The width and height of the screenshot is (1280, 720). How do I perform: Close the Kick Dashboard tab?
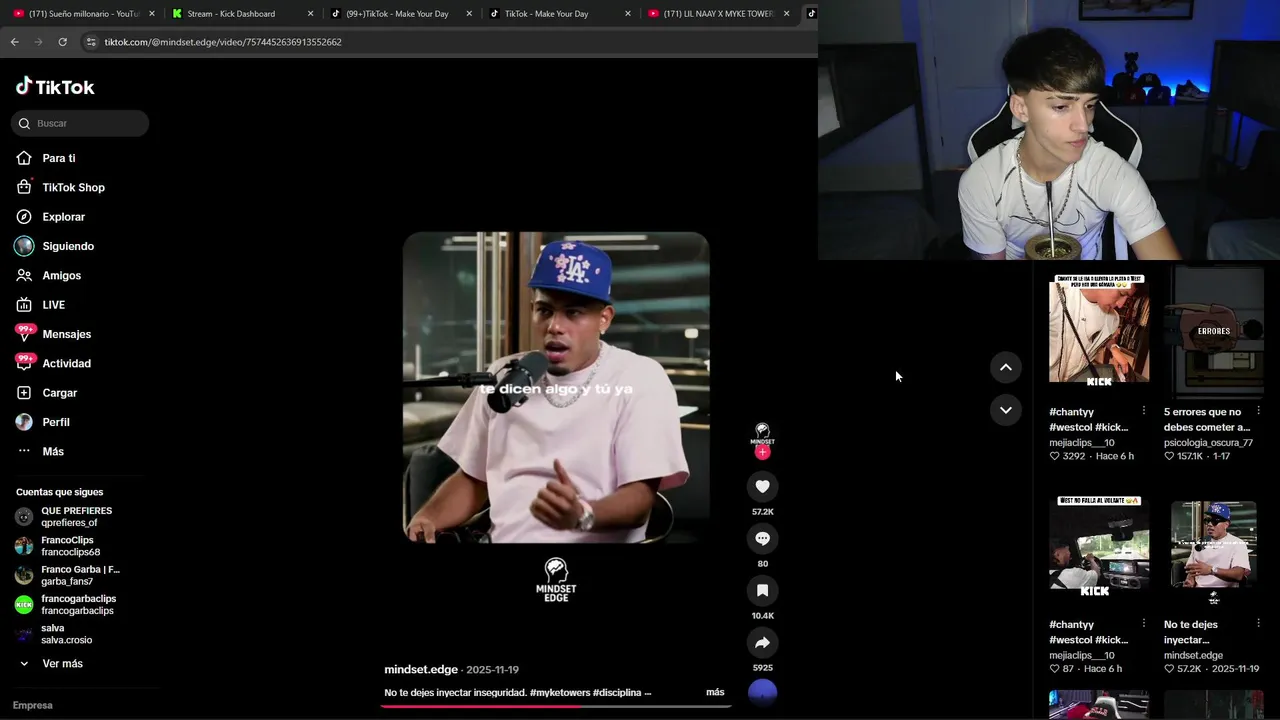(x=310, y=14)
